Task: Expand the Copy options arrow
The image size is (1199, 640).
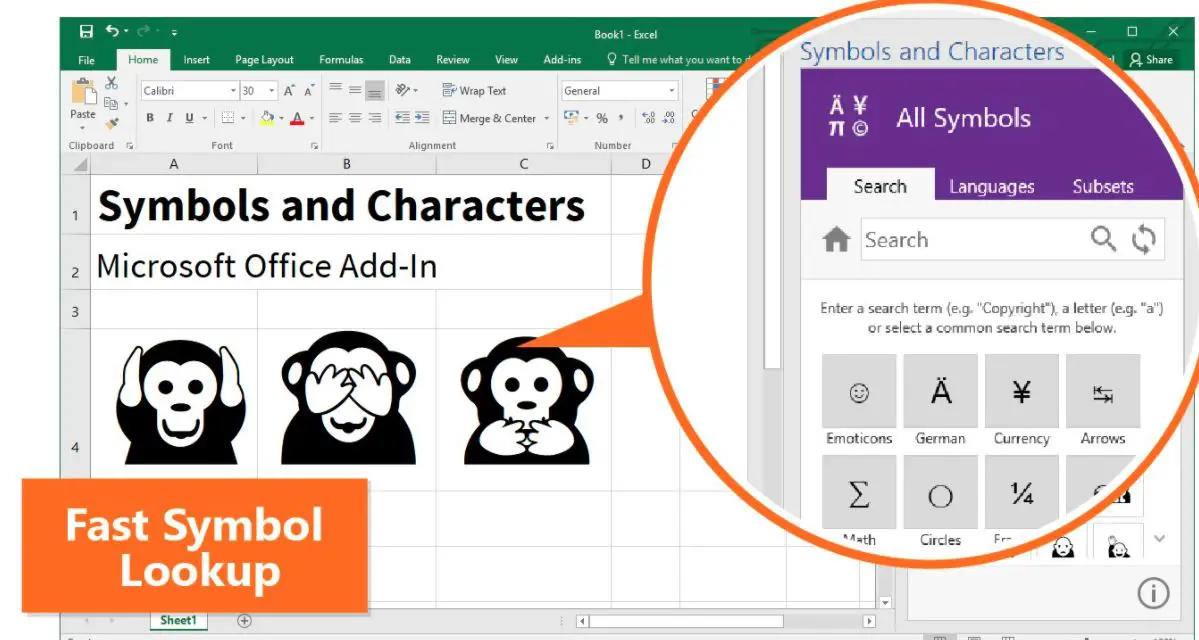Action: click(125, 104)
